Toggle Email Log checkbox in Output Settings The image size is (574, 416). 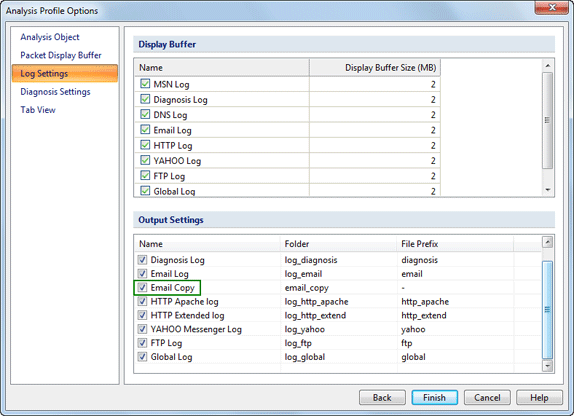tap(142, 274)
